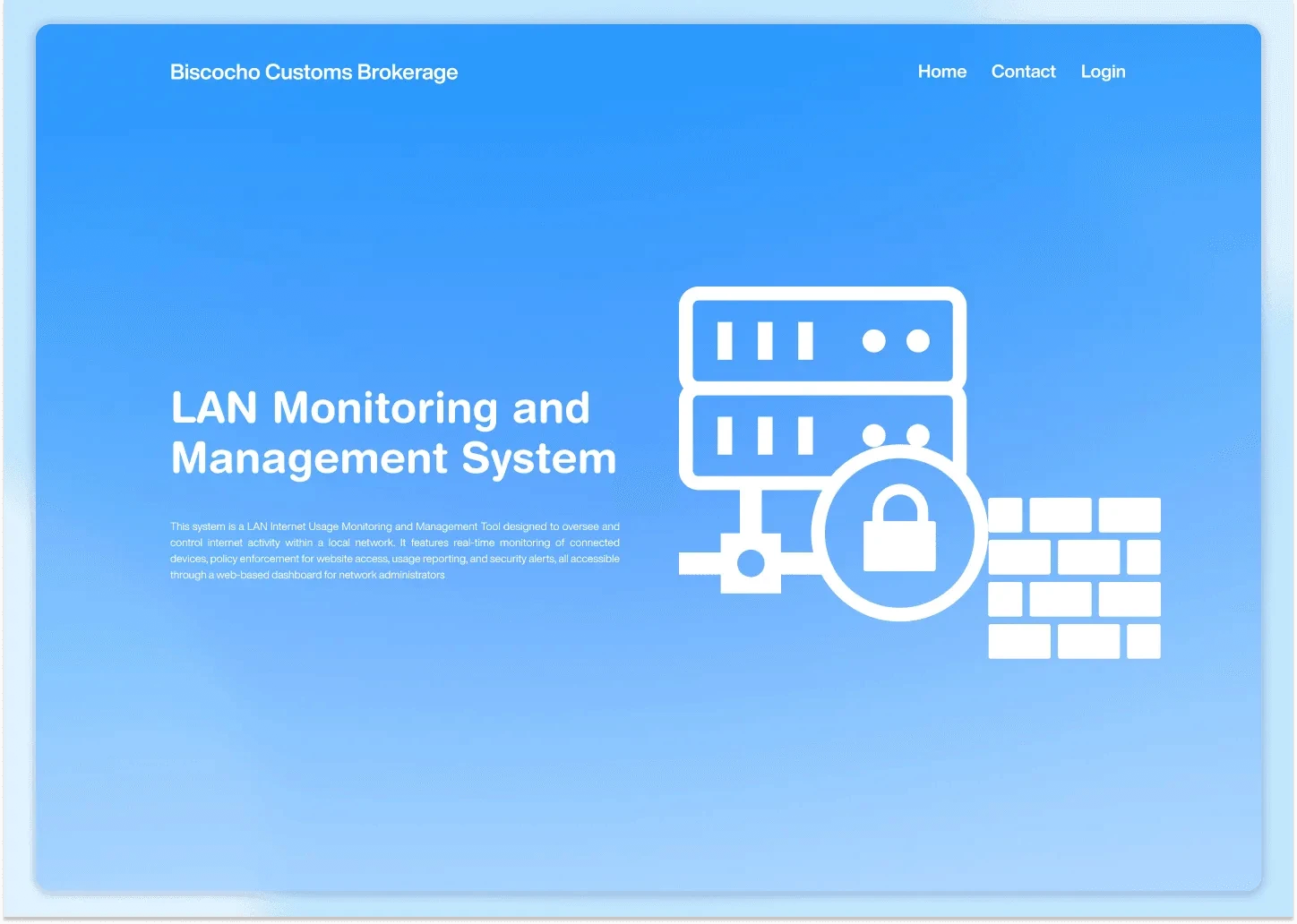Screen dimensions: 1297x924
Task: Select the 'LAN Monitoring and Management System' heading
Action: pyautogui.click(x=394, y=432)
